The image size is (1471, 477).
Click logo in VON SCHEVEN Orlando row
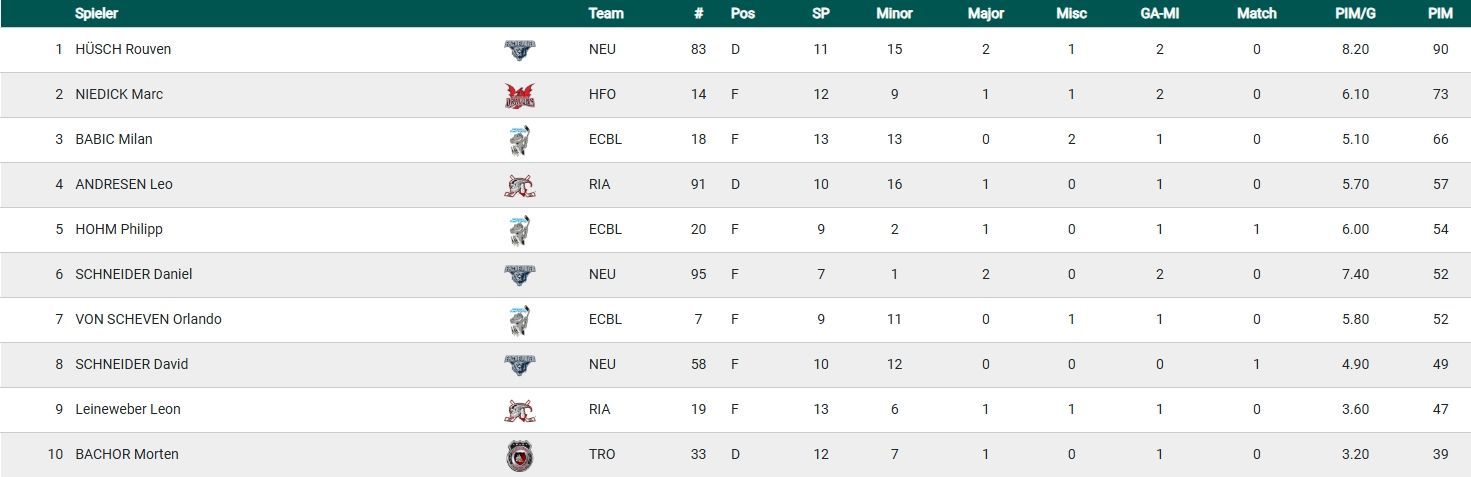[519, 320]
